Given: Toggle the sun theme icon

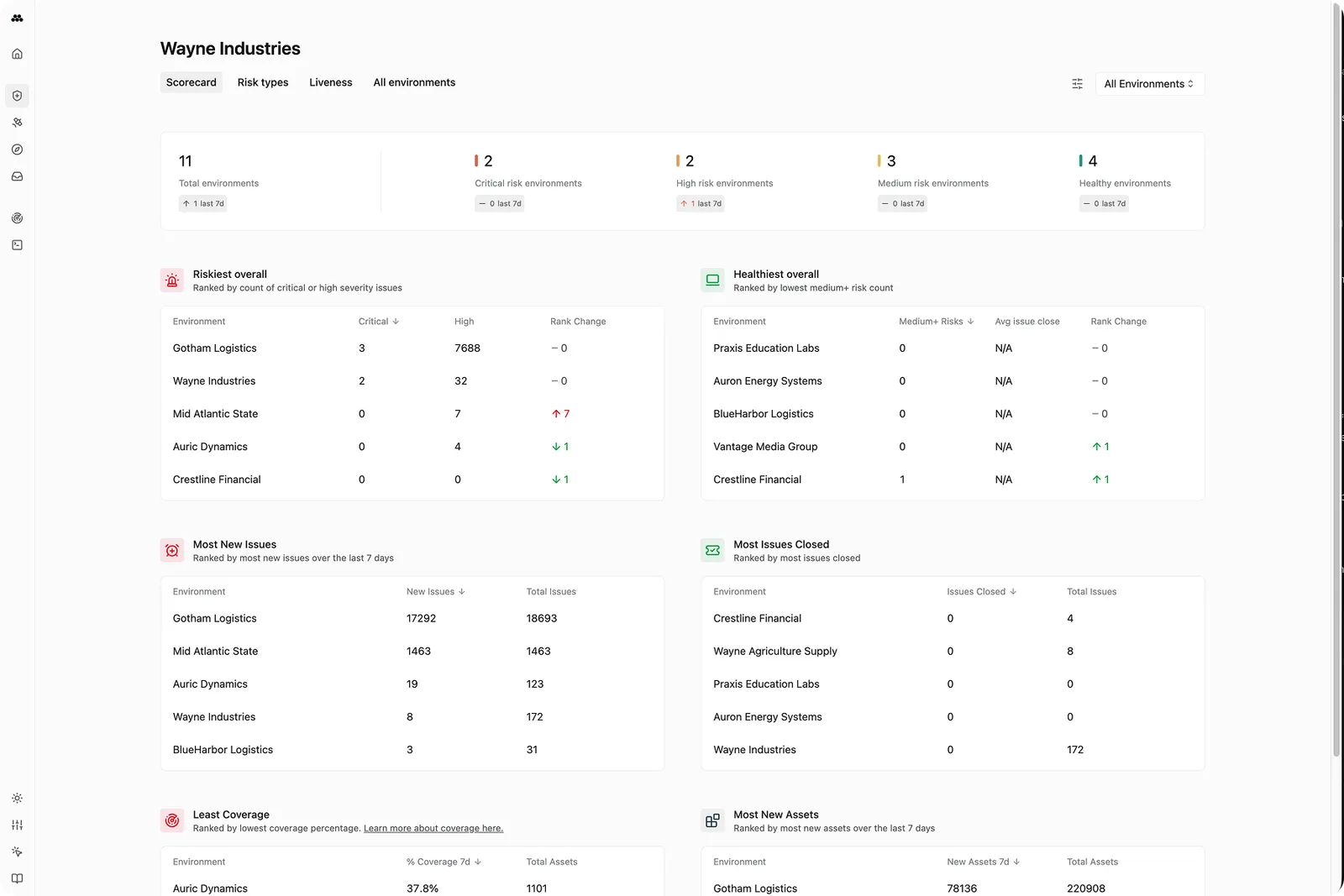Looking at the screenshot, I should pos(17,798).
